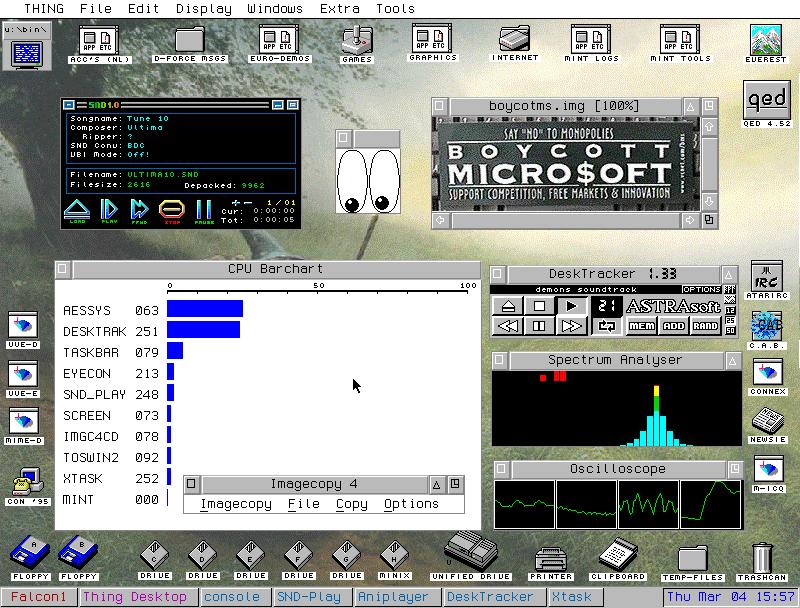Open Copy menu in Imagecopy 4 window
This screenshot has width=800, height=608.
click(x=352, y=504)
